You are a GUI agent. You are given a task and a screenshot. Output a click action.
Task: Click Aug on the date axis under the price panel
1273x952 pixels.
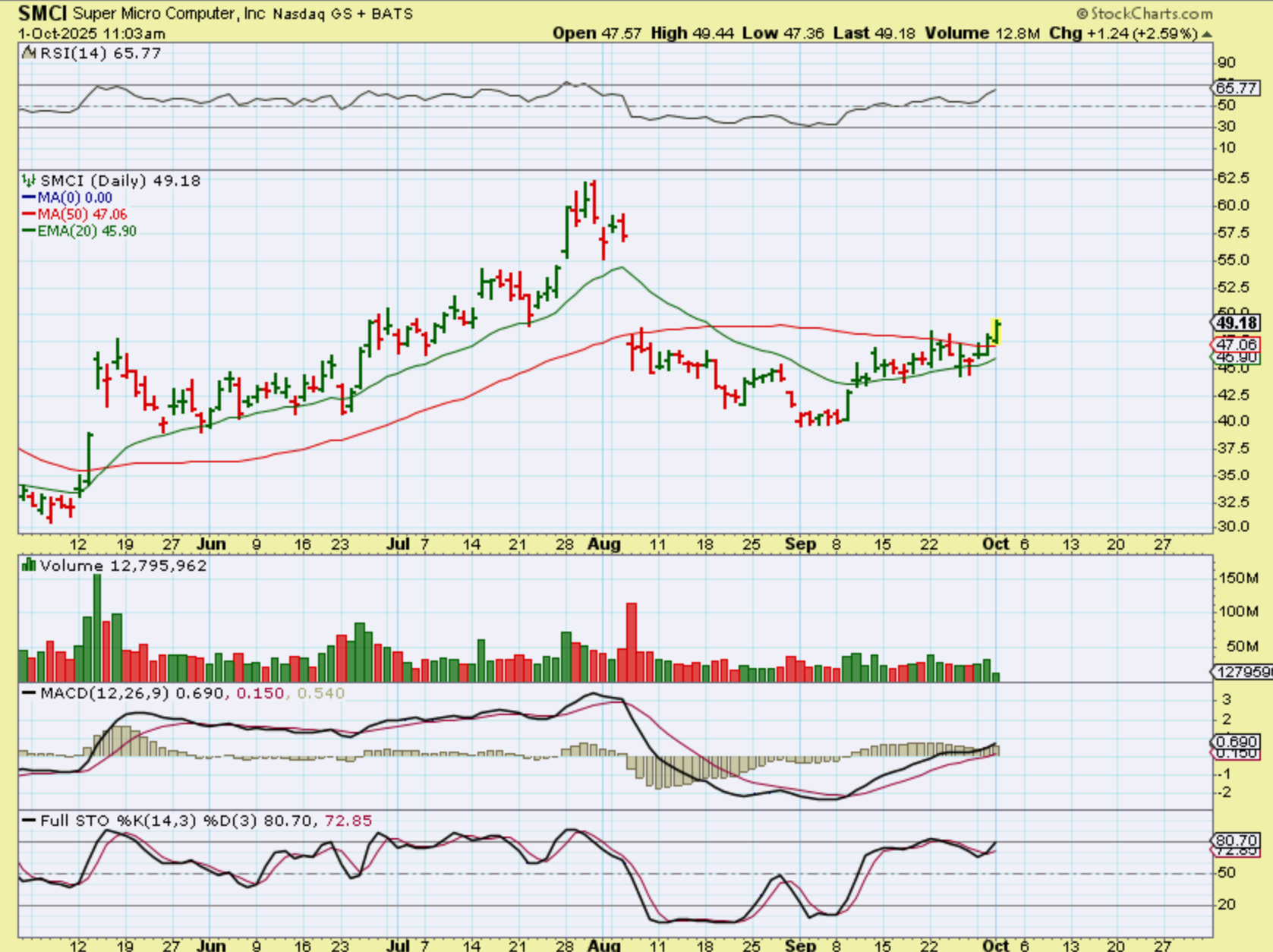tap(604, 544)
